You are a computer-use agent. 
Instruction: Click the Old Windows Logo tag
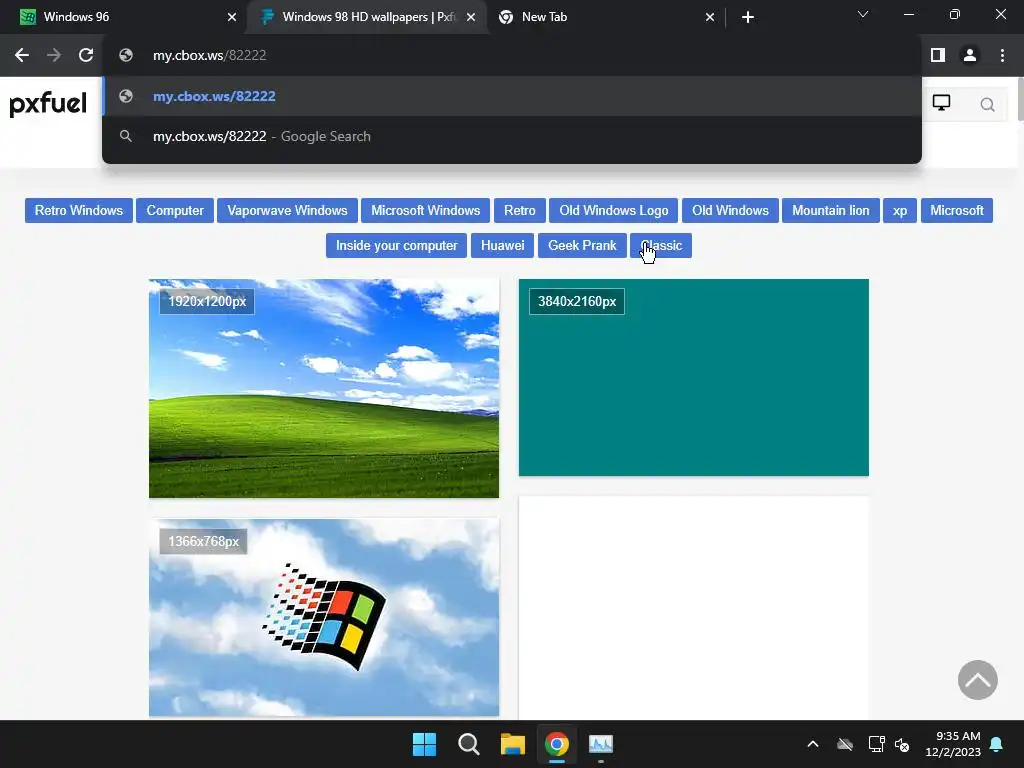(x=614, y=210)
